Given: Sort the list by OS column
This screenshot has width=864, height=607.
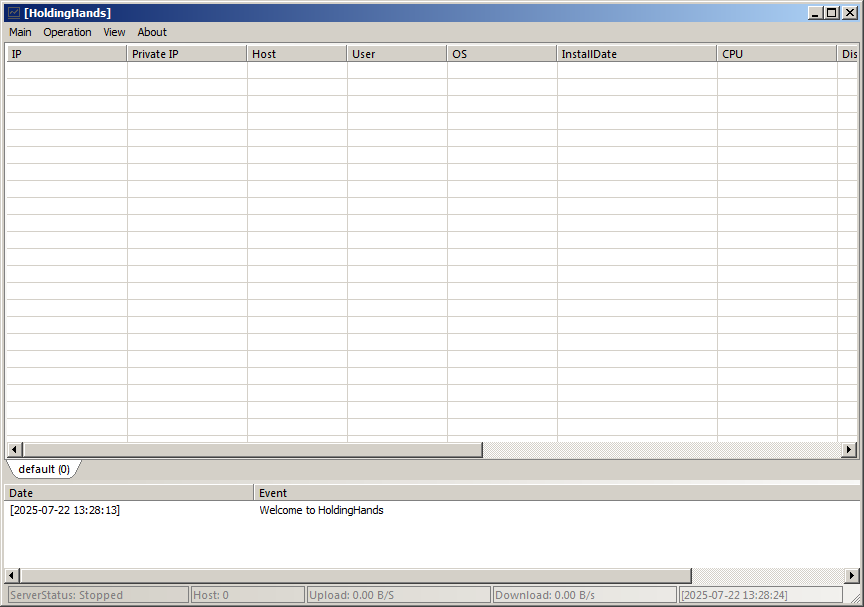Looking at the screenshot, I should (501, 54).
